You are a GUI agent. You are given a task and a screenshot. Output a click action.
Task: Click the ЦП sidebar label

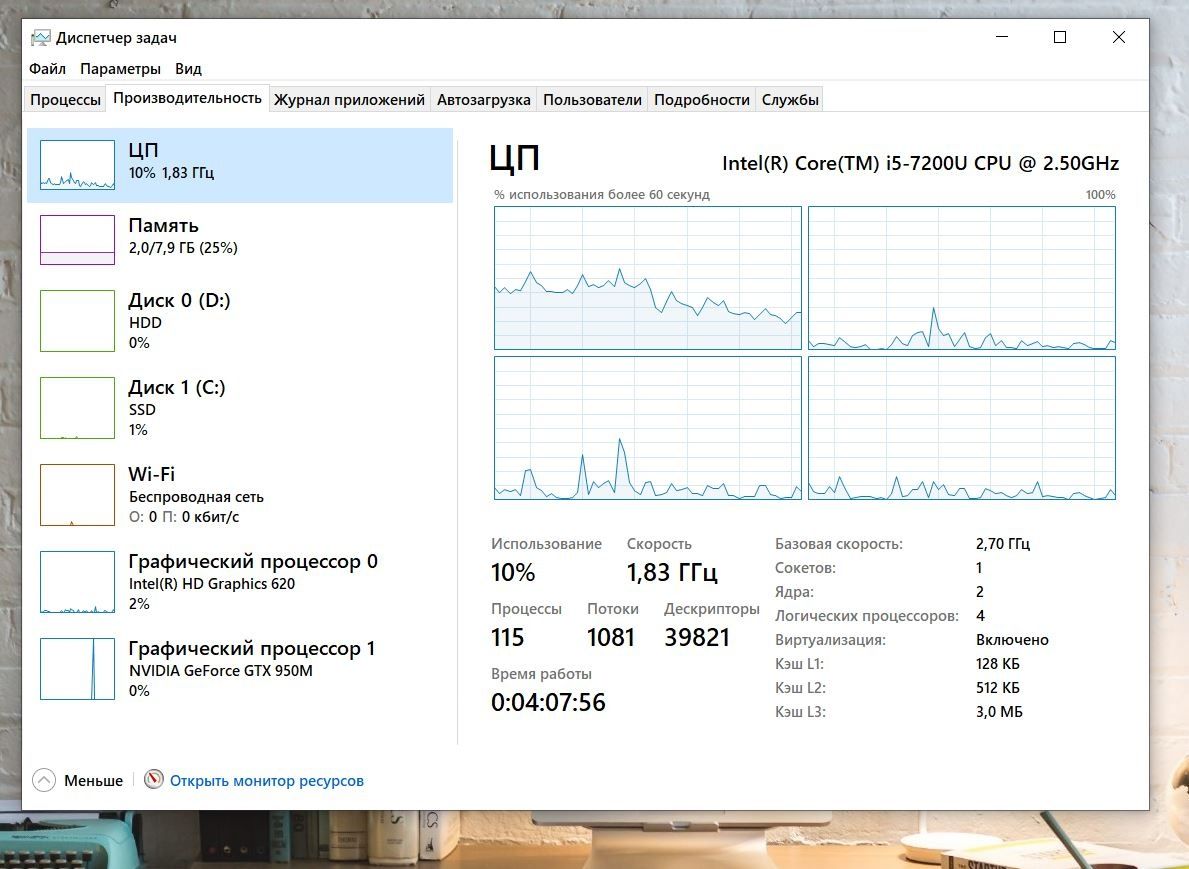(143, 150)
